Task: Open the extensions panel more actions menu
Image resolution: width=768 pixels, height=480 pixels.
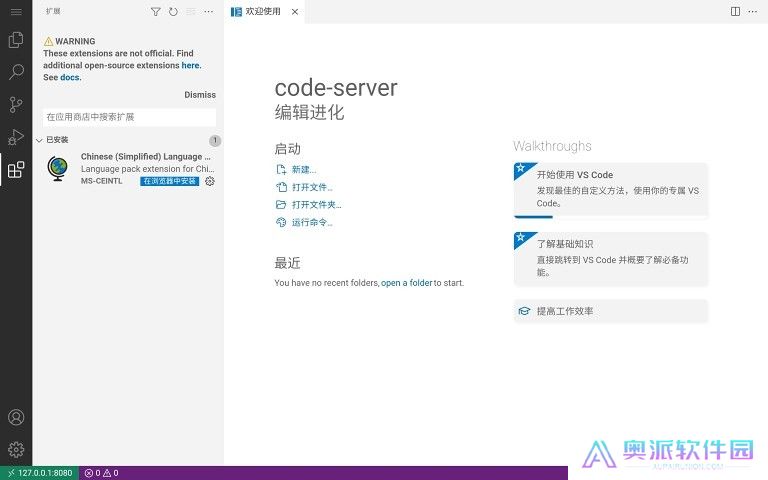Action: point(209,12)
